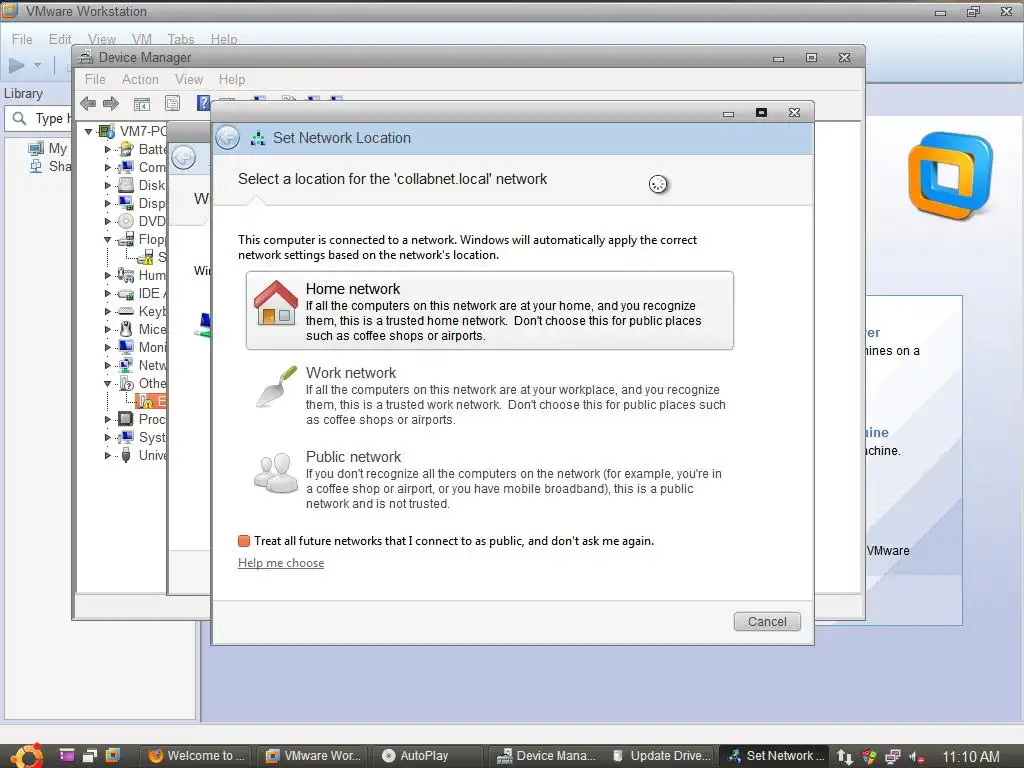Open the Ubuntu logo menu on taskbar

tap(27, 756)
